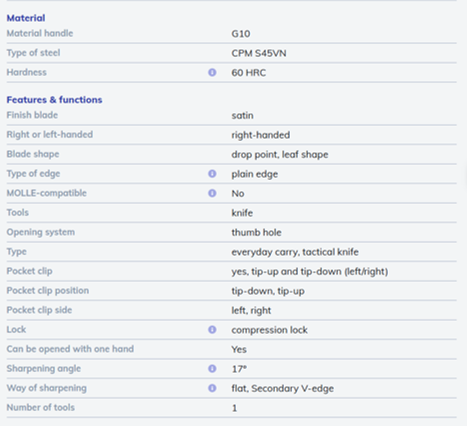The width and height of the screenshot is (467, 426).
Task: Open the Sharpening angle info icon
Action: tap(212, 369)
